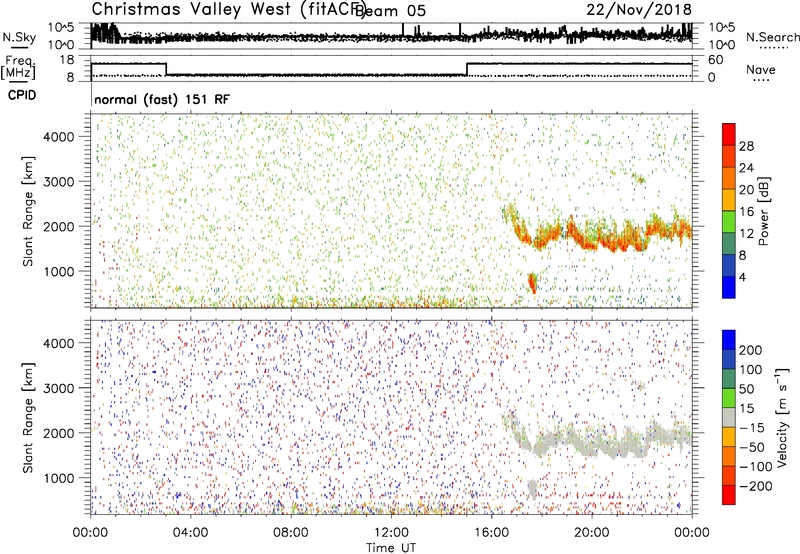
Task: Click the "4" value on Power colorbar
Action: [743, 277]
